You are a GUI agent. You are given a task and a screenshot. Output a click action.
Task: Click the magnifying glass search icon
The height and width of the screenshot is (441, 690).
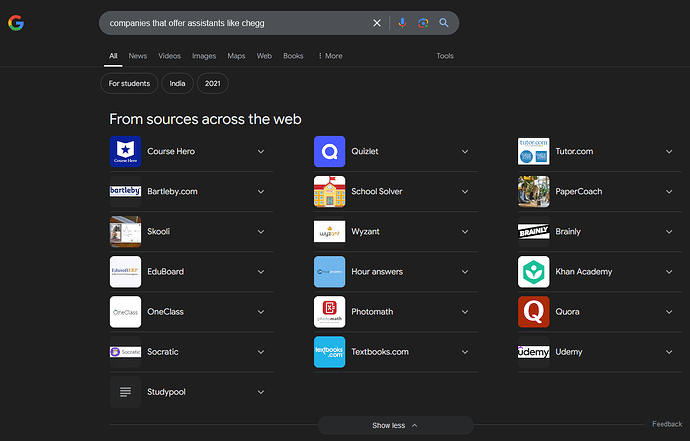(x=444, y=23)
